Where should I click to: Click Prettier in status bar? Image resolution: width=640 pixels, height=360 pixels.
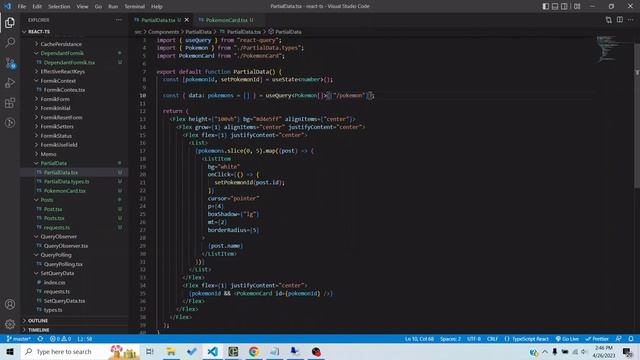(x=597, y=339)
